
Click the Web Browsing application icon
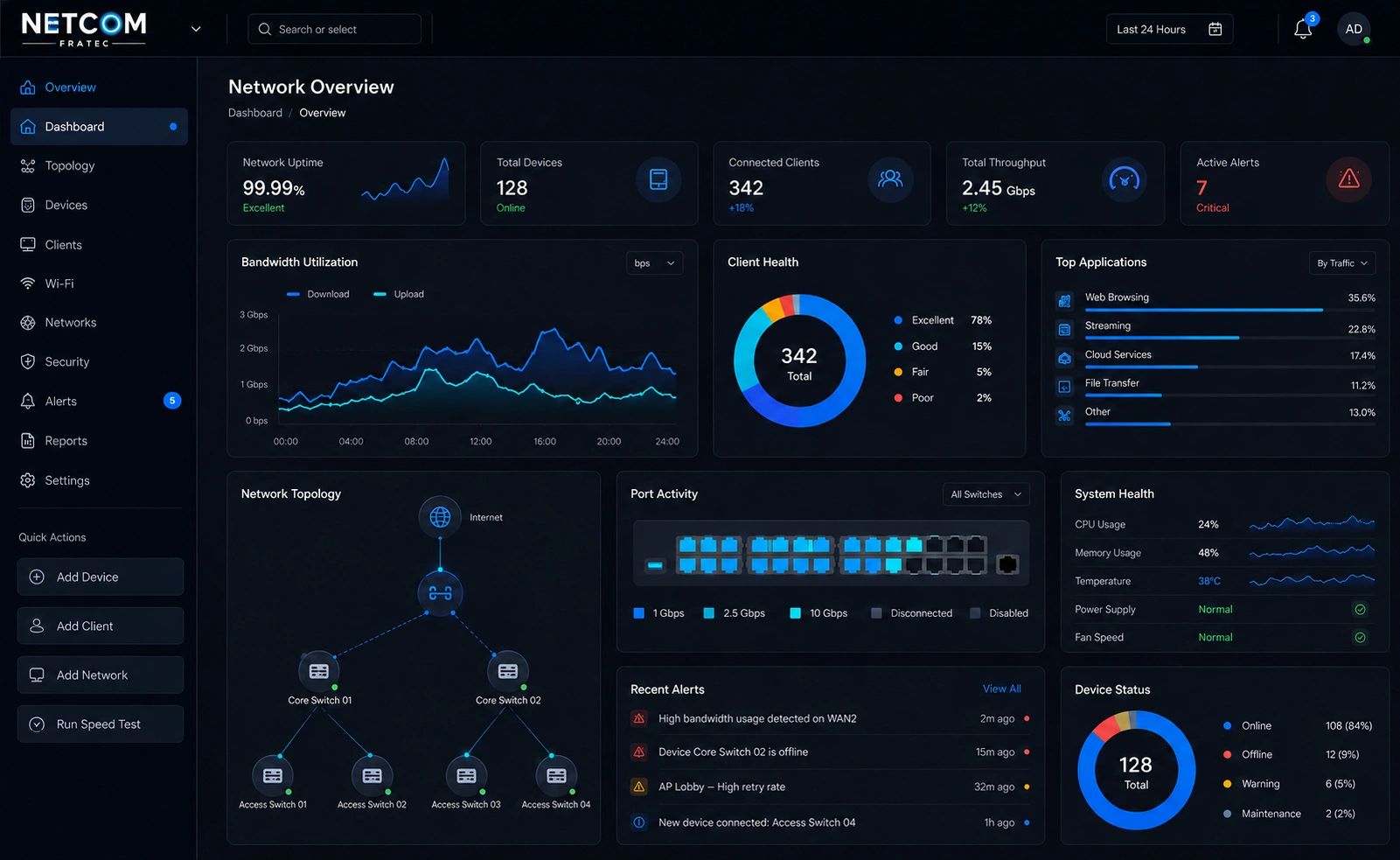pos(1064,301)
